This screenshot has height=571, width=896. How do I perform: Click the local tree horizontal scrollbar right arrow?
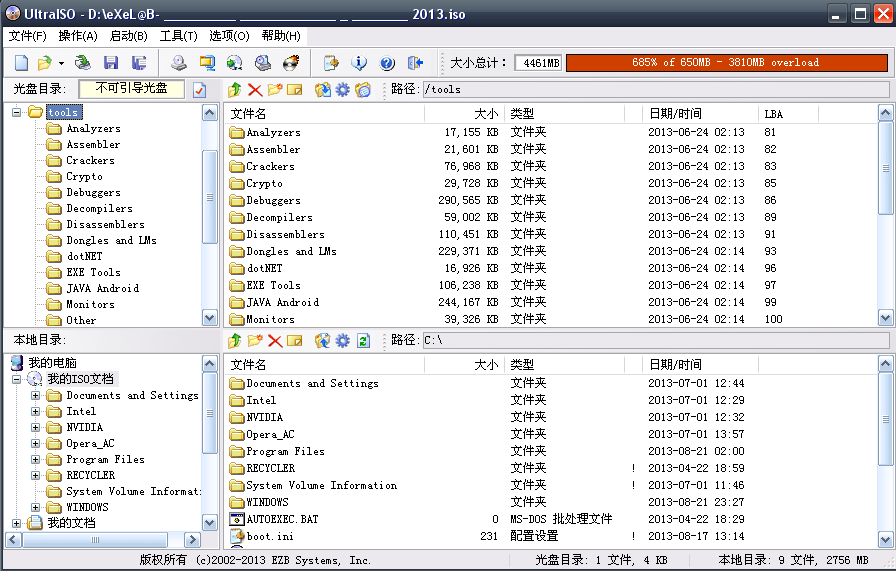click(x=193, y=540)
